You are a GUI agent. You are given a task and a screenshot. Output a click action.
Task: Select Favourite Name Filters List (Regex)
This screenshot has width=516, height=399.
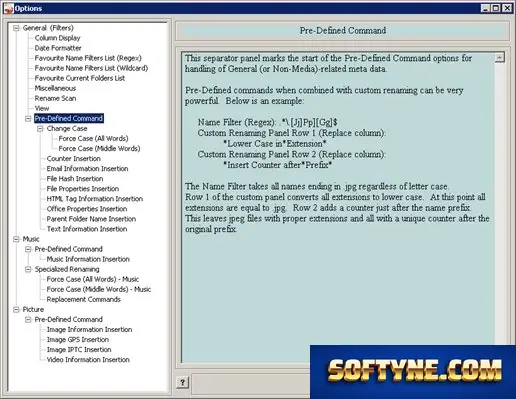coord(88,58)
